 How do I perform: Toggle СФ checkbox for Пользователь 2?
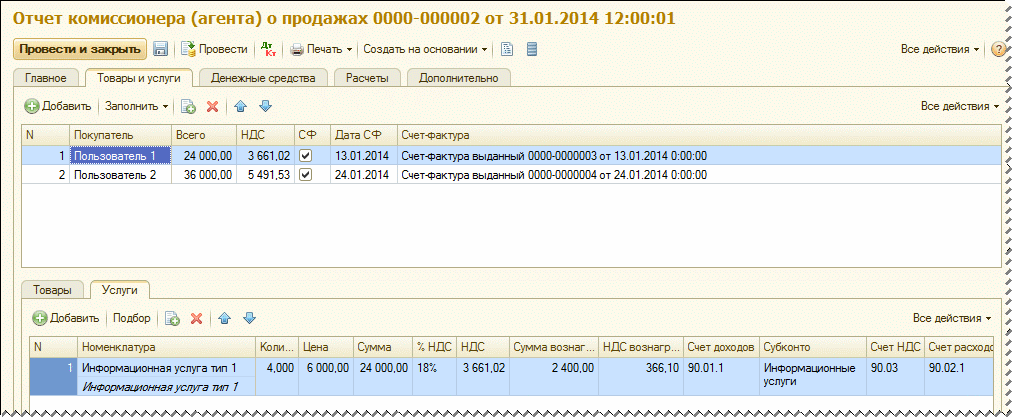coord(306,174)
